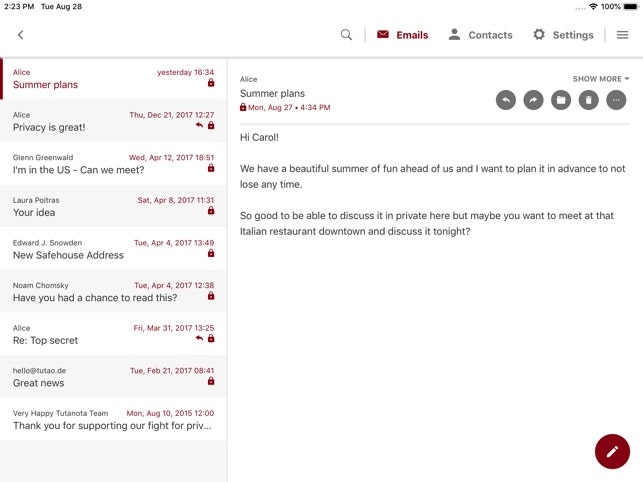This screenshot has height=482, width=643.
Task: Switch to the Emails tab
Action: coord(402,35)
